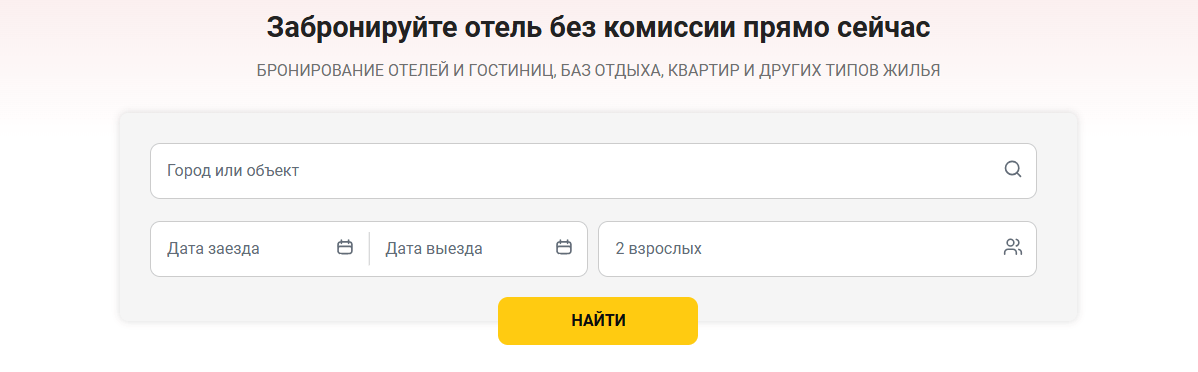Click the word ГОСТИНИЦ in the subtitle
Viewport: 1198px width, 372px height.
click(x=513, y=70)
